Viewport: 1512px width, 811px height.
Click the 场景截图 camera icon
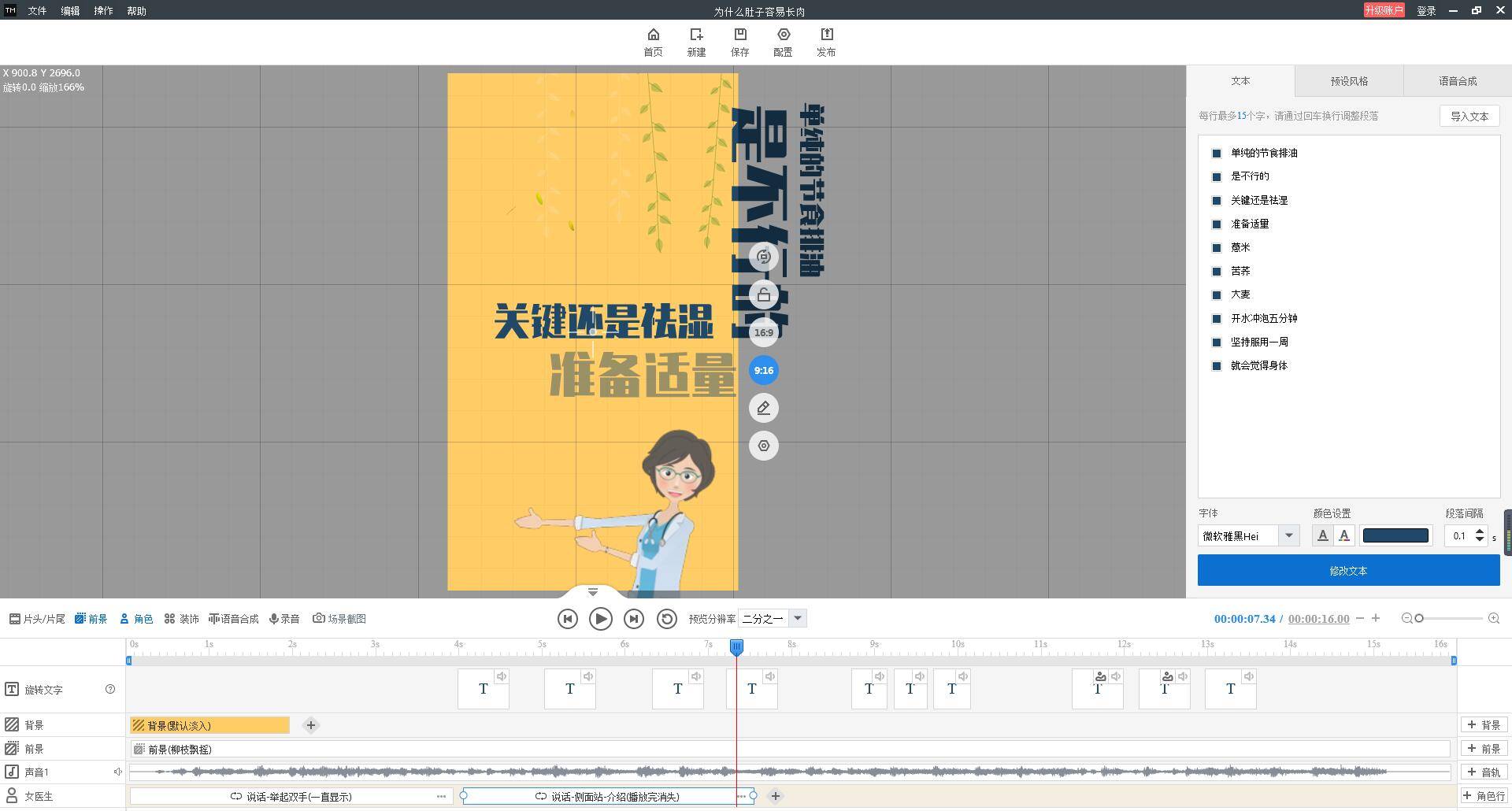point(319,619)
